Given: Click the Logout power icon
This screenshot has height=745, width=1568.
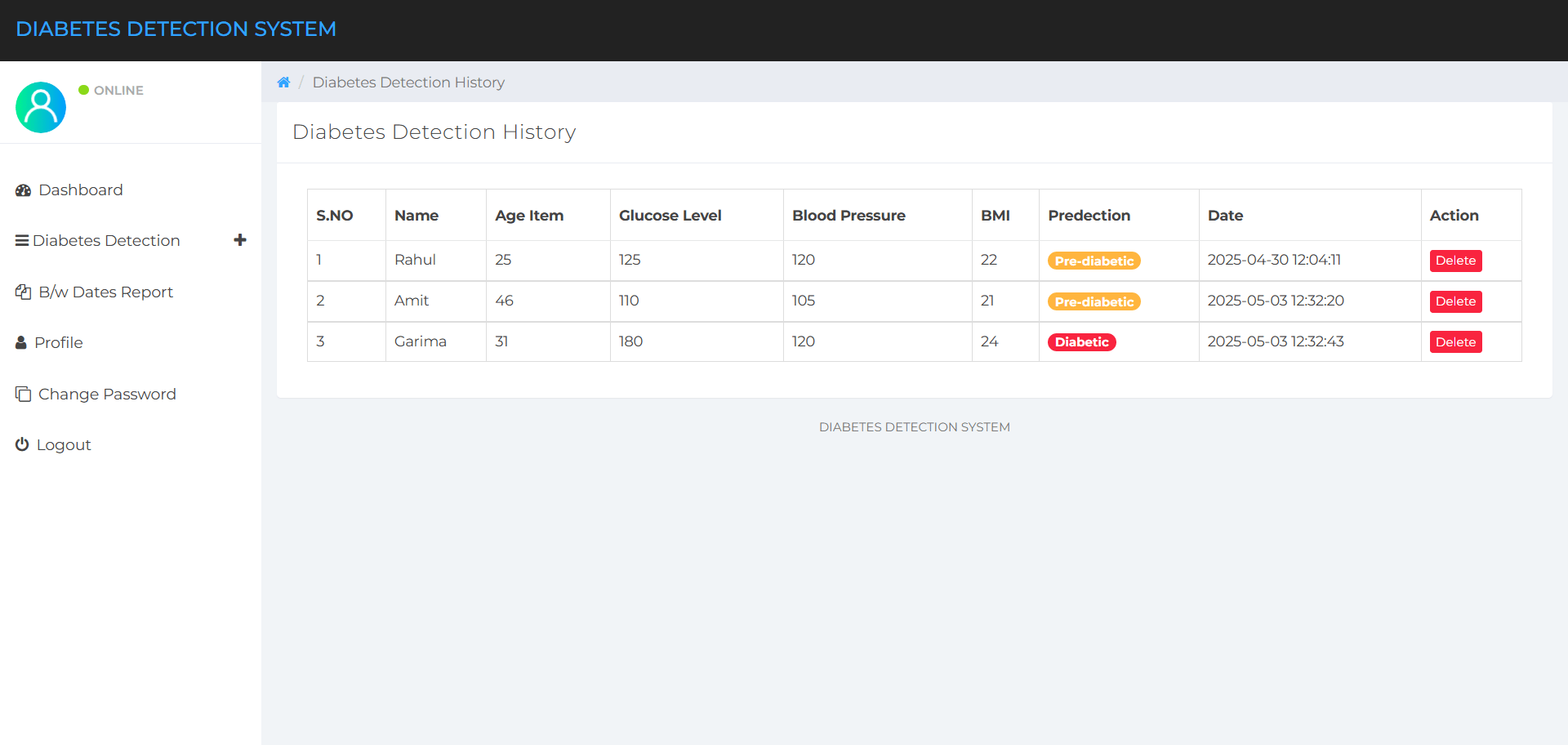Looking at the screenshot, I should (x=21, y=444).
